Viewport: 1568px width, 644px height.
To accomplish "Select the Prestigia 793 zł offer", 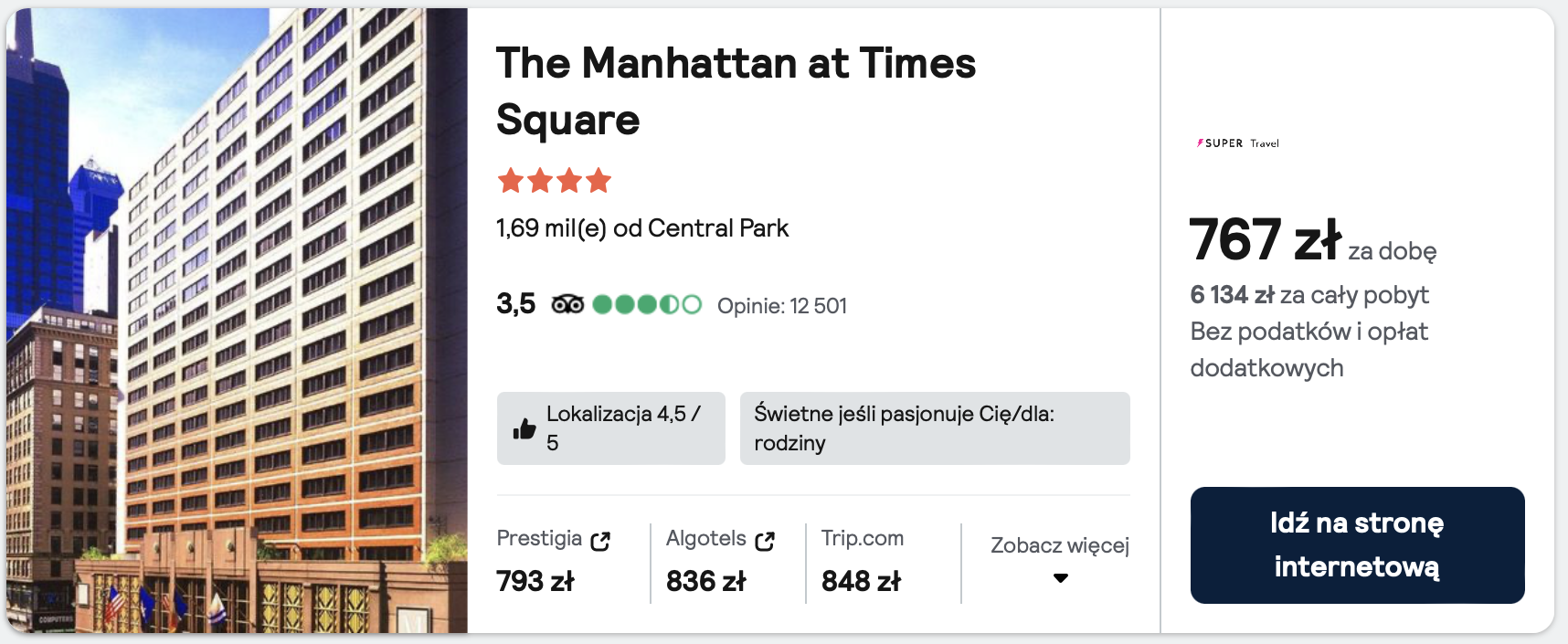I will click(535, 580).
